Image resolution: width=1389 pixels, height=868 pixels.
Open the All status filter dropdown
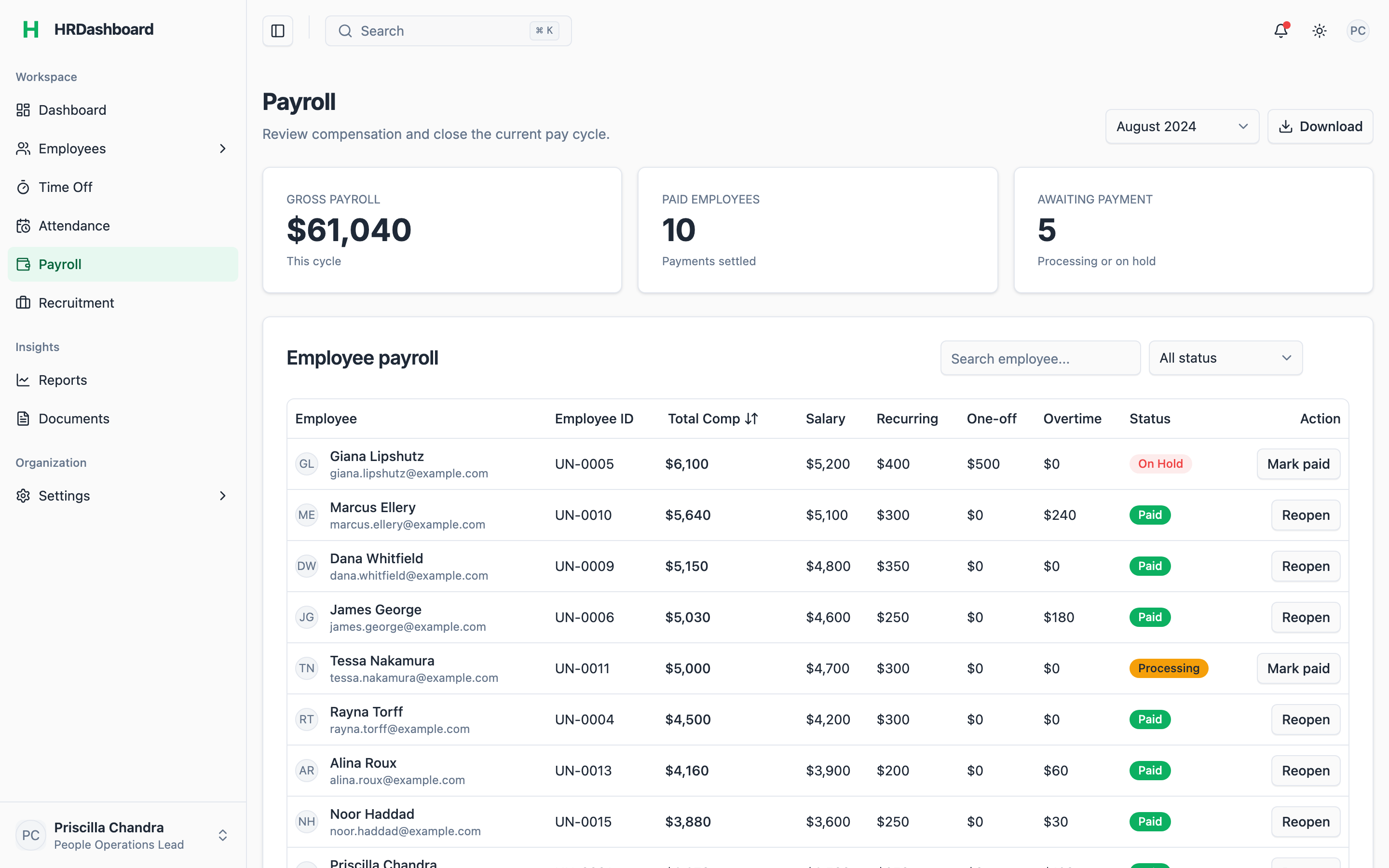[x=1226, y=358]
